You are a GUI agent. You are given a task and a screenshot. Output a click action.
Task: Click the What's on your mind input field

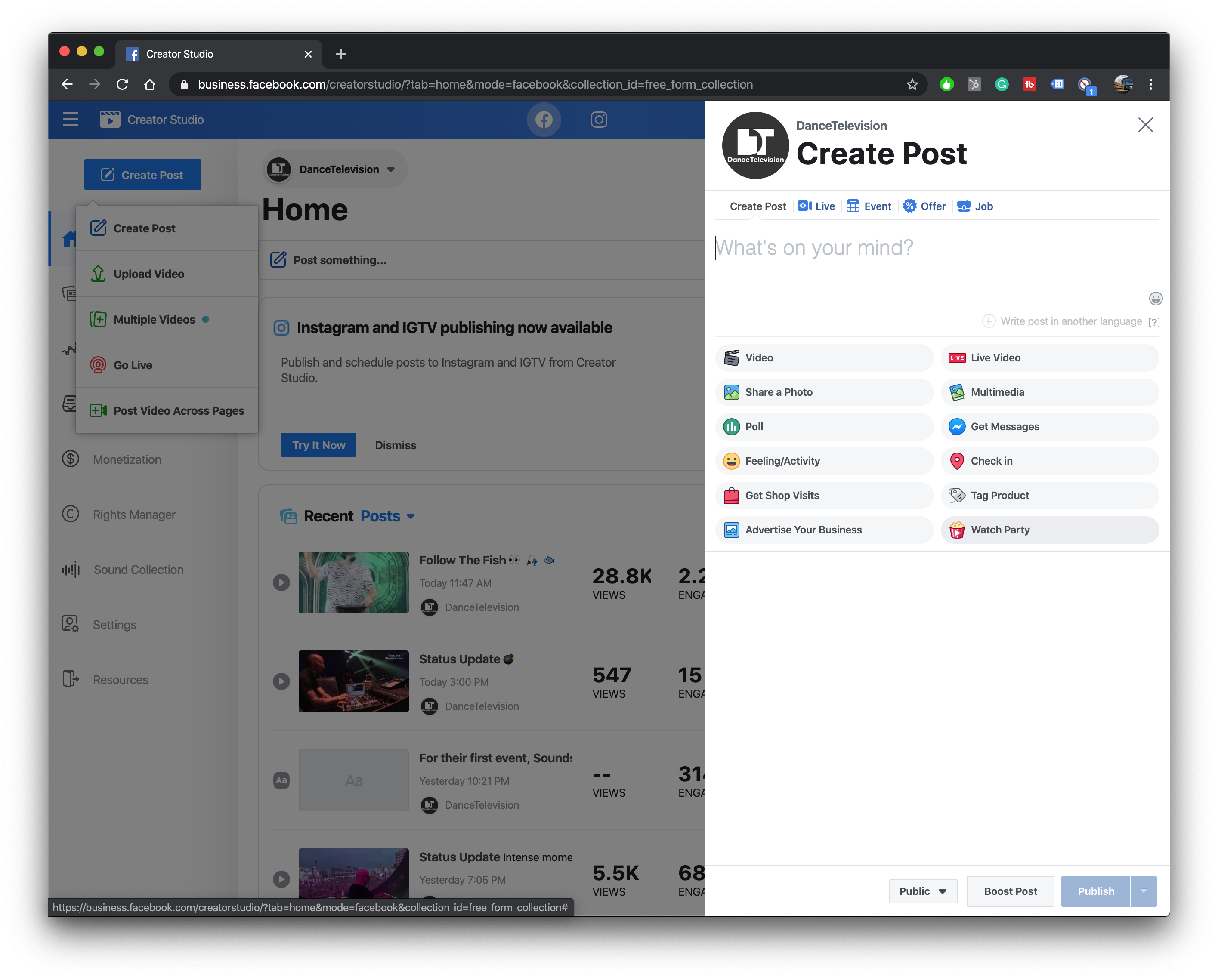[937, 247]
